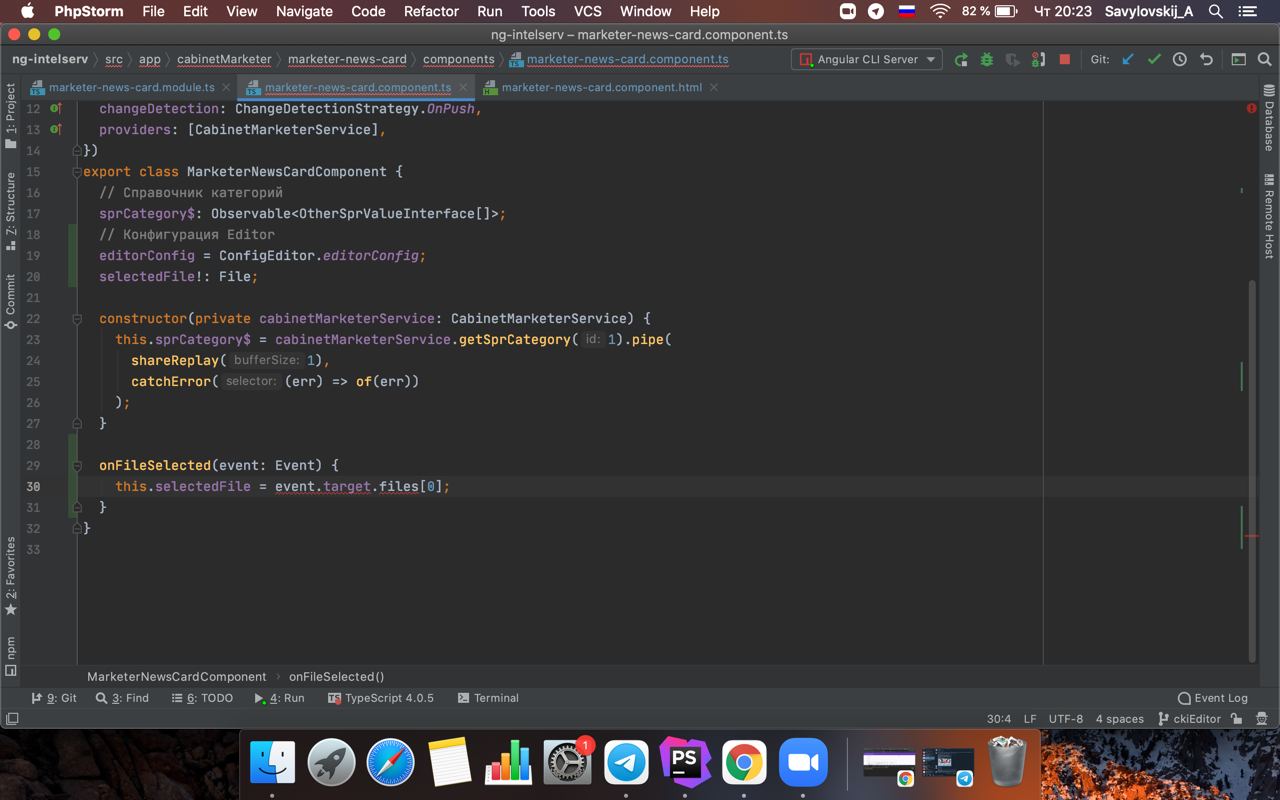Click red error indicator atop editor scrollbar
Image resolution: width=1280 pixels, height=800 pixels.
[1251, 108]
